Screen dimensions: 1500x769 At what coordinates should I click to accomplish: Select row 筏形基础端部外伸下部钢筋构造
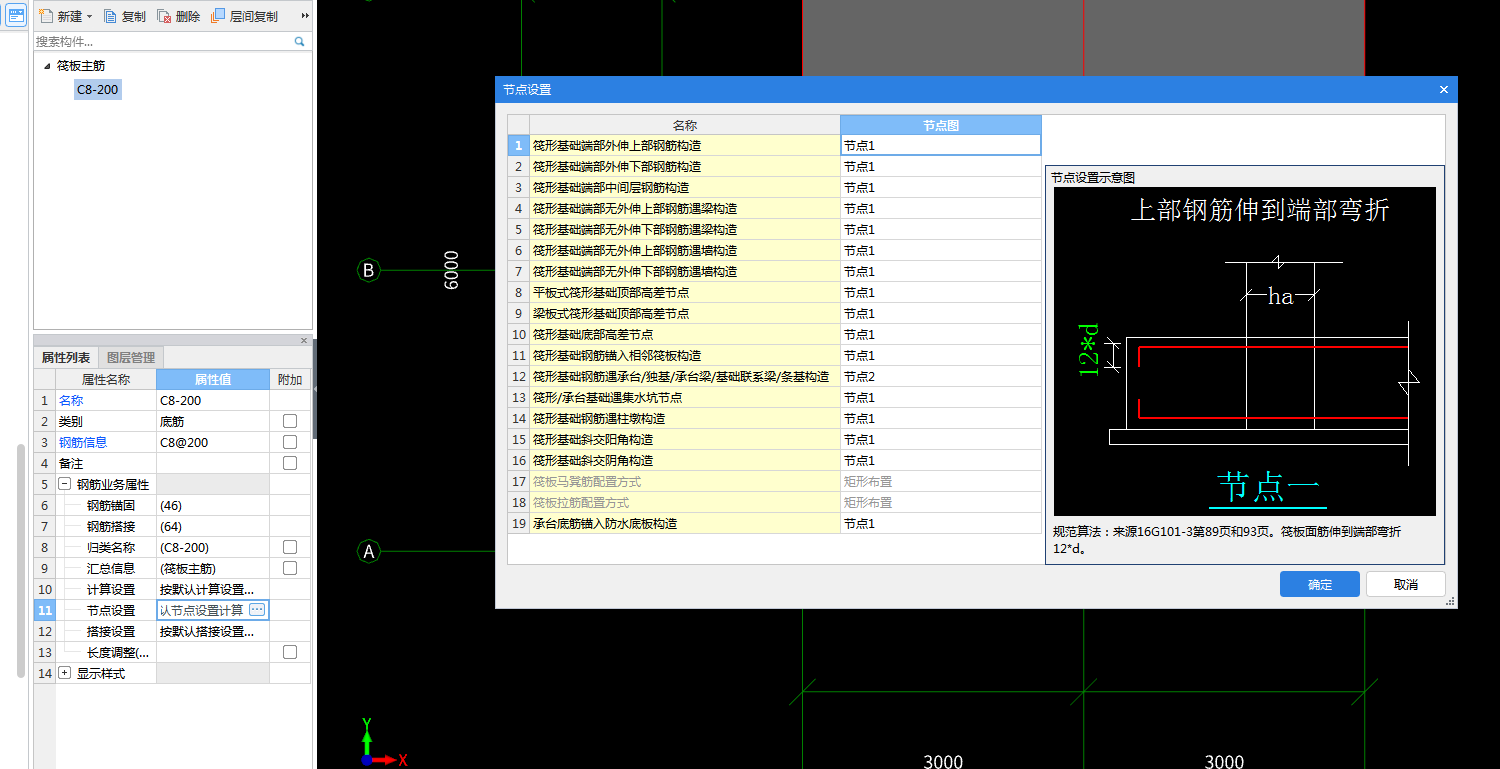click(x=685, y=167)
